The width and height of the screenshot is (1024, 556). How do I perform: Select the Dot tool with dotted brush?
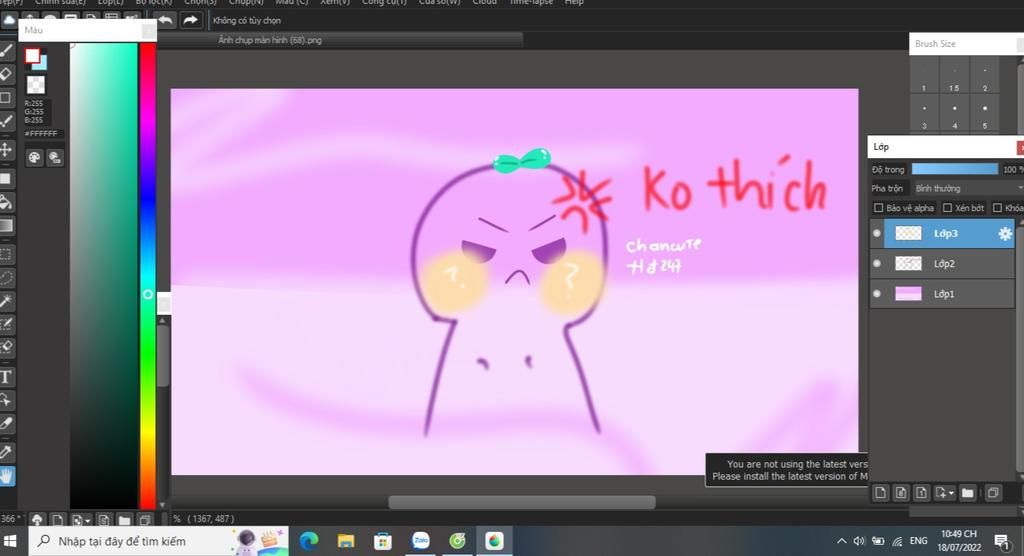pos(7,121)
